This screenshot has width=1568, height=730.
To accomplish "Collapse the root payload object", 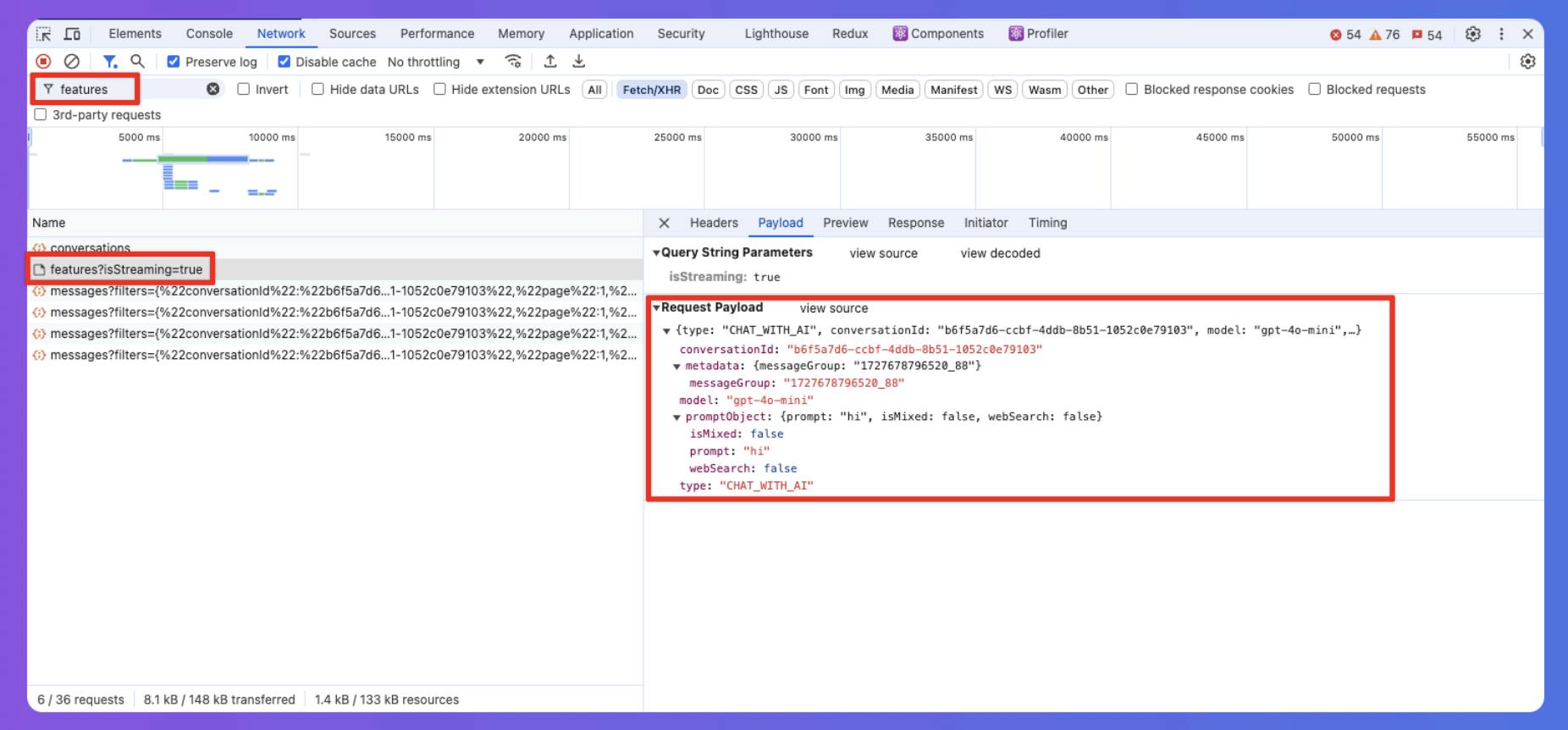I will click(x=666, y=330).
